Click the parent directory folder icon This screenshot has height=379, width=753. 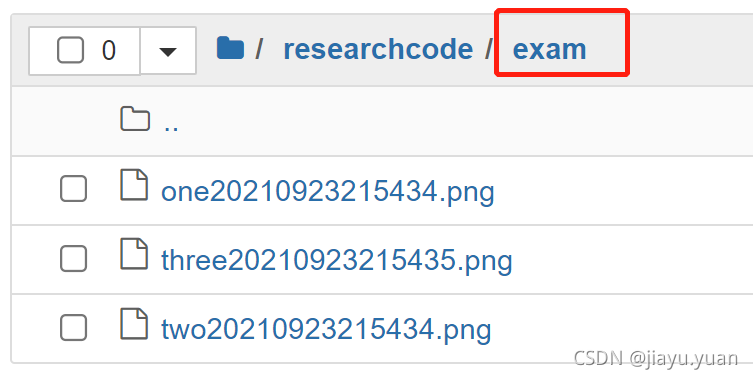134,119
